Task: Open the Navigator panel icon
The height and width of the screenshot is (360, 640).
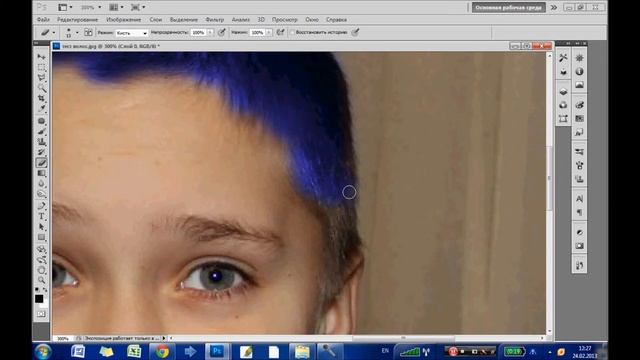Action: [579, 58]
